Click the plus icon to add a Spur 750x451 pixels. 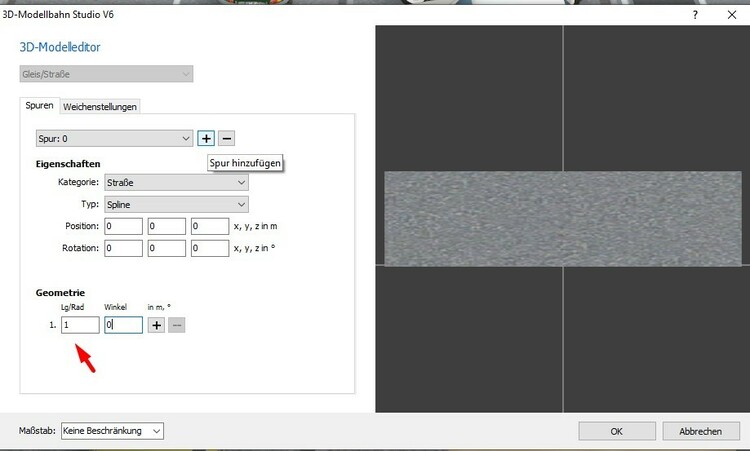coord(206,139)
